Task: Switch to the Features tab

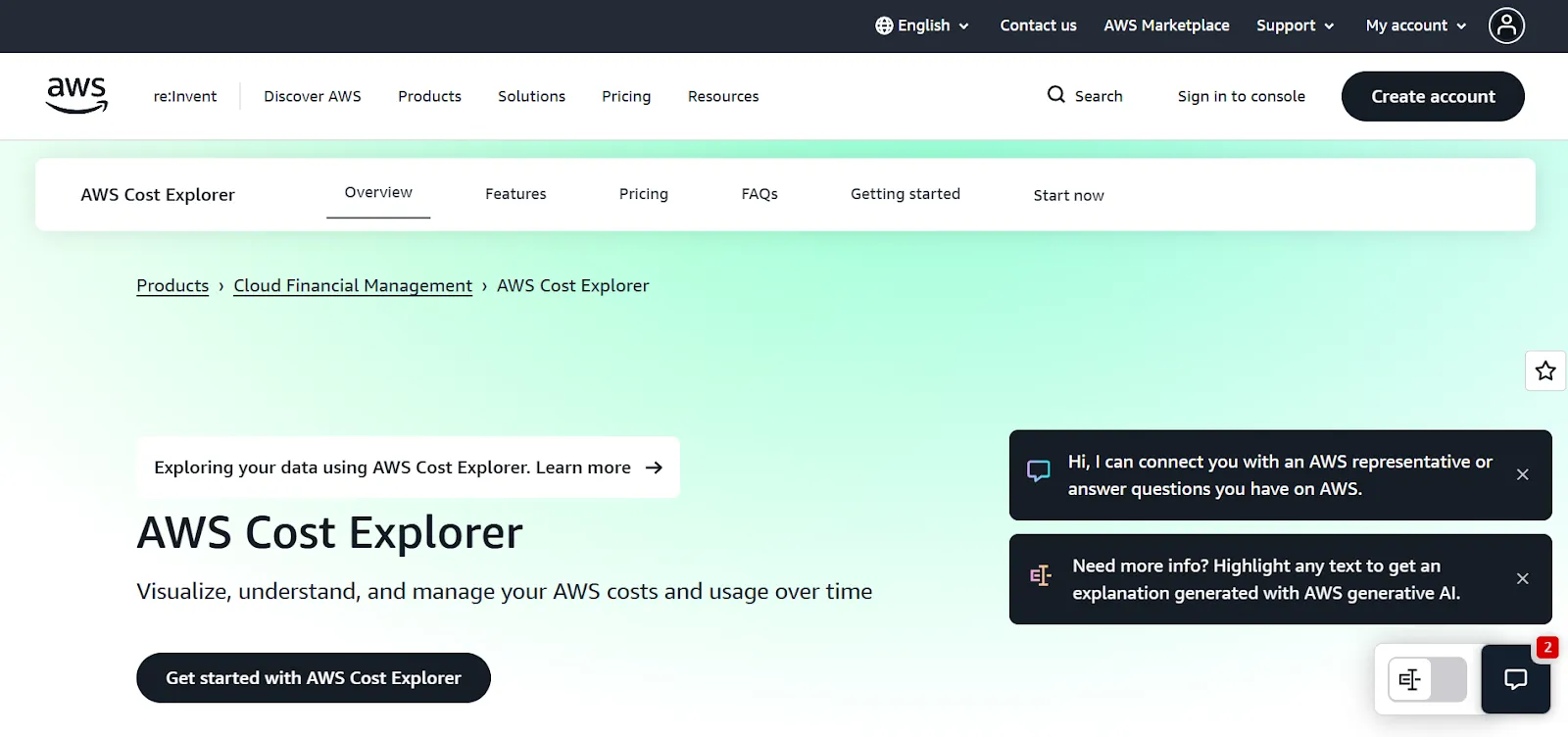Action: (x=515, y=194)
